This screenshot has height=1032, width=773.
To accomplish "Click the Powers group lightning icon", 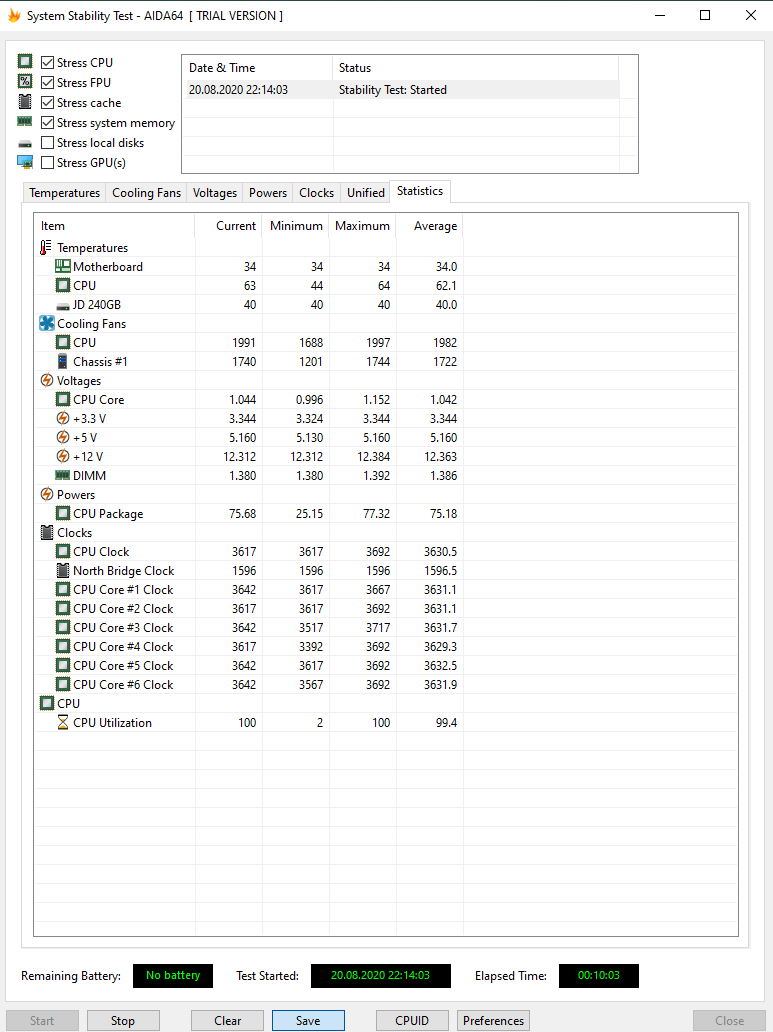I will 47,494.
